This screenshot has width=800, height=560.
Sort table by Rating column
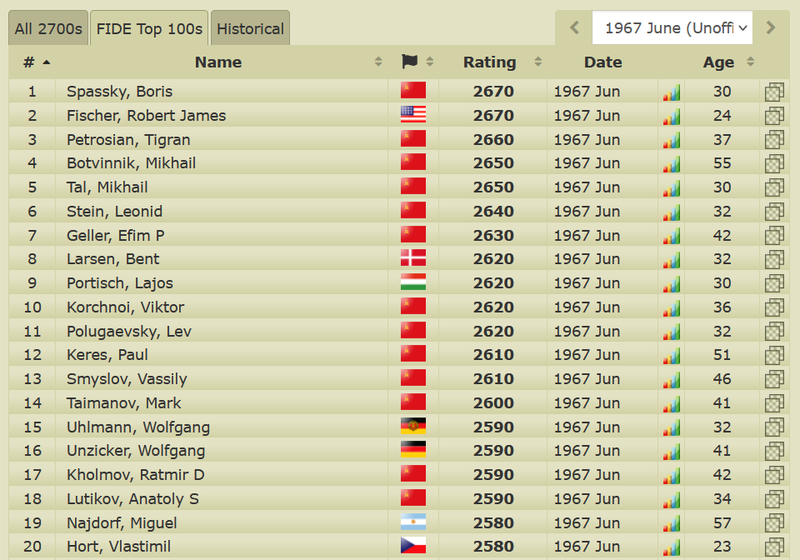click(490, 62)
